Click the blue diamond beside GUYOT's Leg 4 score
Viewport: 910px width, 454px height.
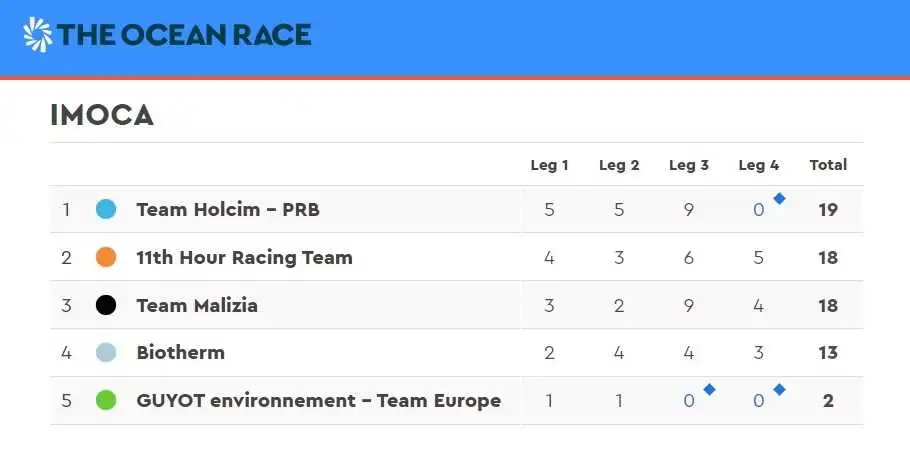pos(779,390)
